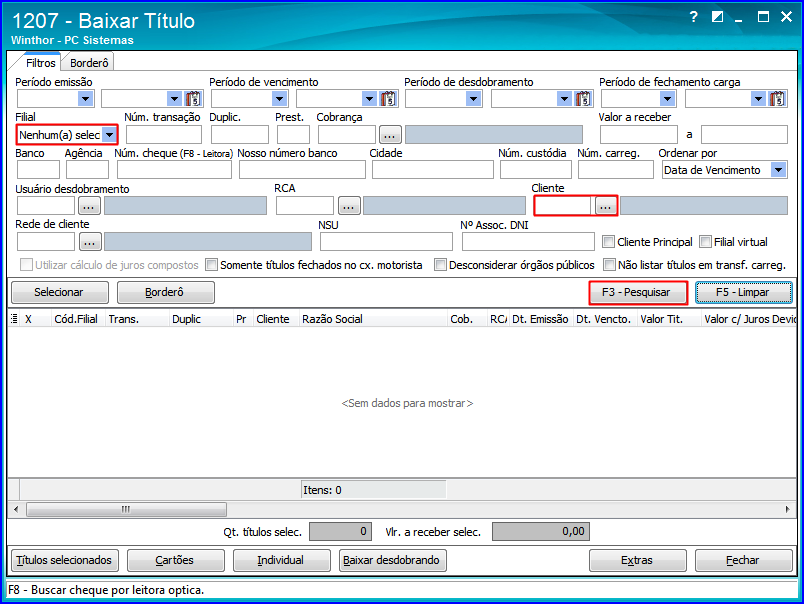The width and height of the screenshot is (804, 604).
Task: Open Período de fechamento carga start dropdown
Action: [667, 98]
